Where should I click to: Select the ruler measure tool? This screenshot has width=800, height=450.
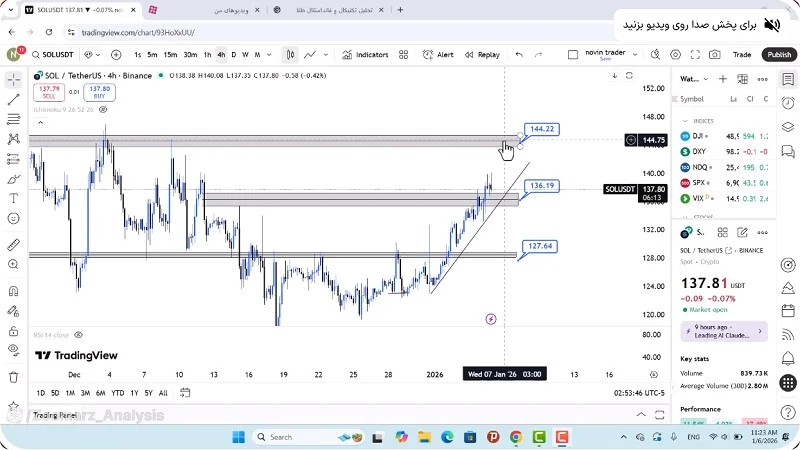tap(13, 244)
